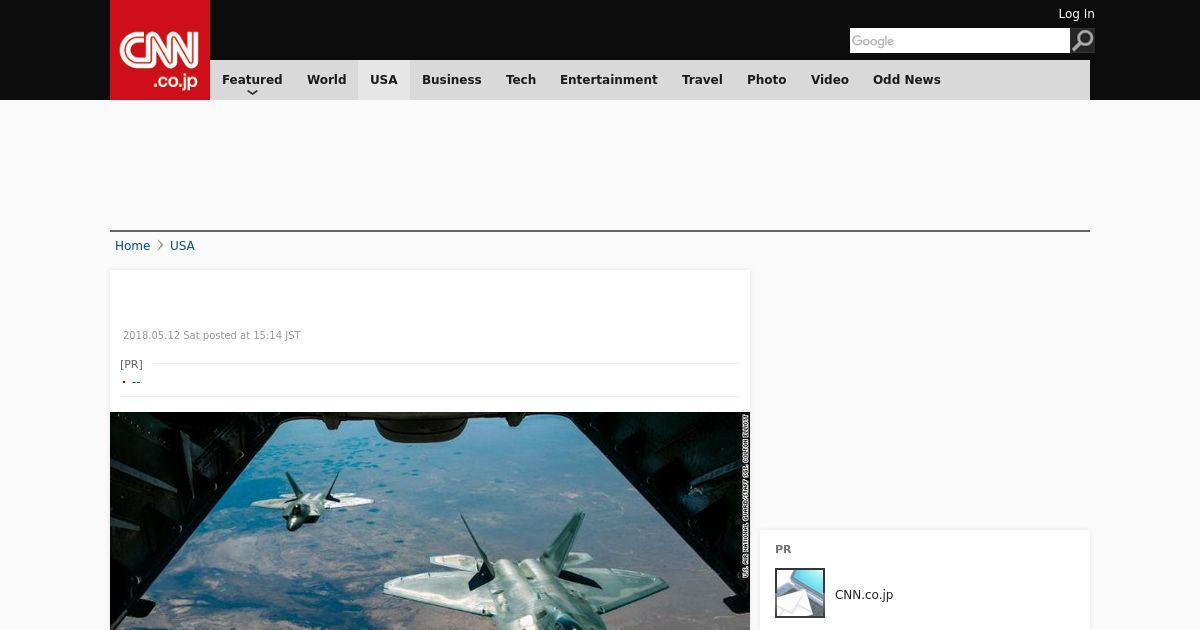The width and height of the screenshot is (1200, 630).
Task: Go to the Travel section
Action: point(702,80)
